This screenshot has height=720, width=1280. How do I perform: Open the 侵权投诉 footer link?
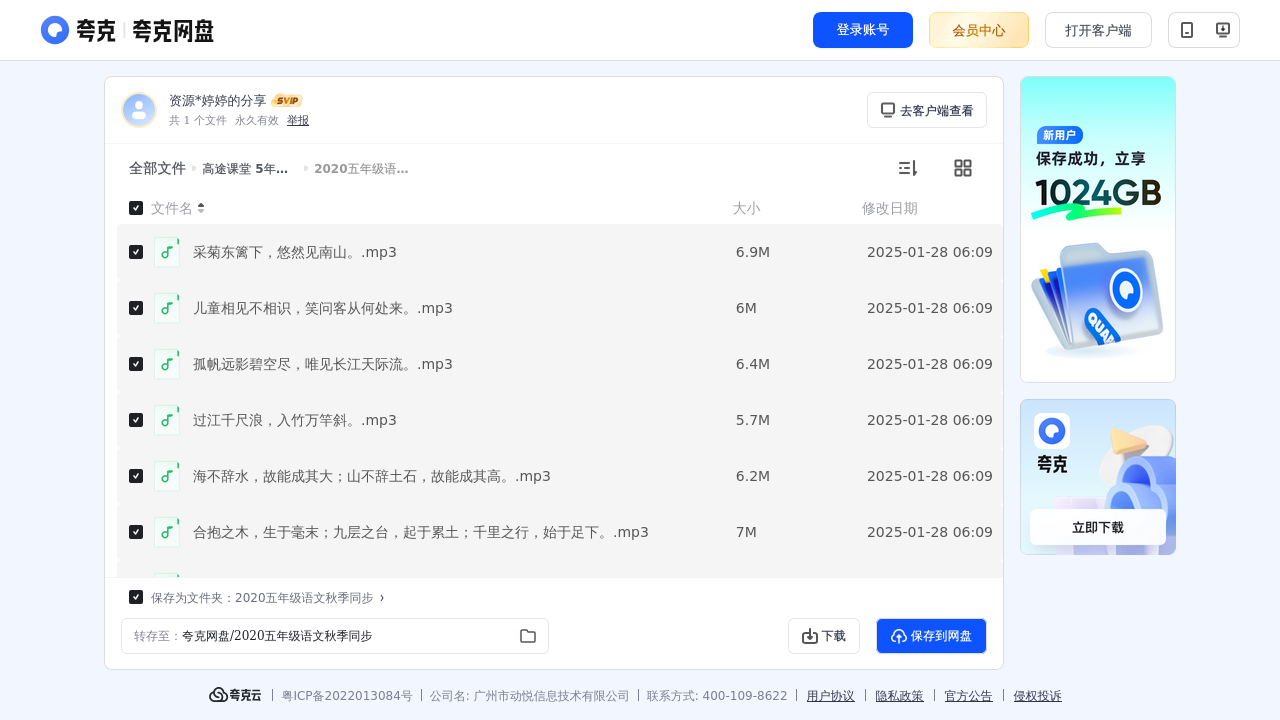click(x=1038, y=696)
